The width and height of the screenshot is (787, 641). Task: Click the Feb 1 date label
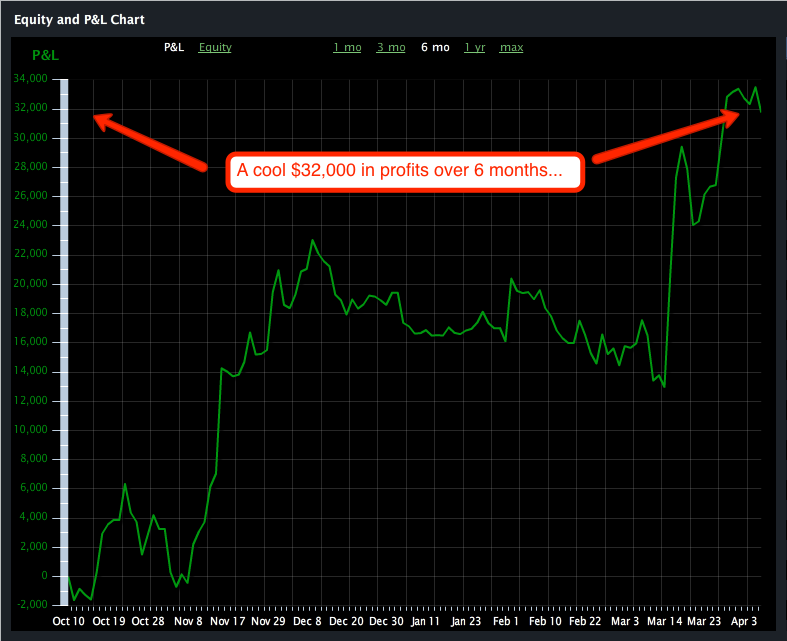(505, 621)
